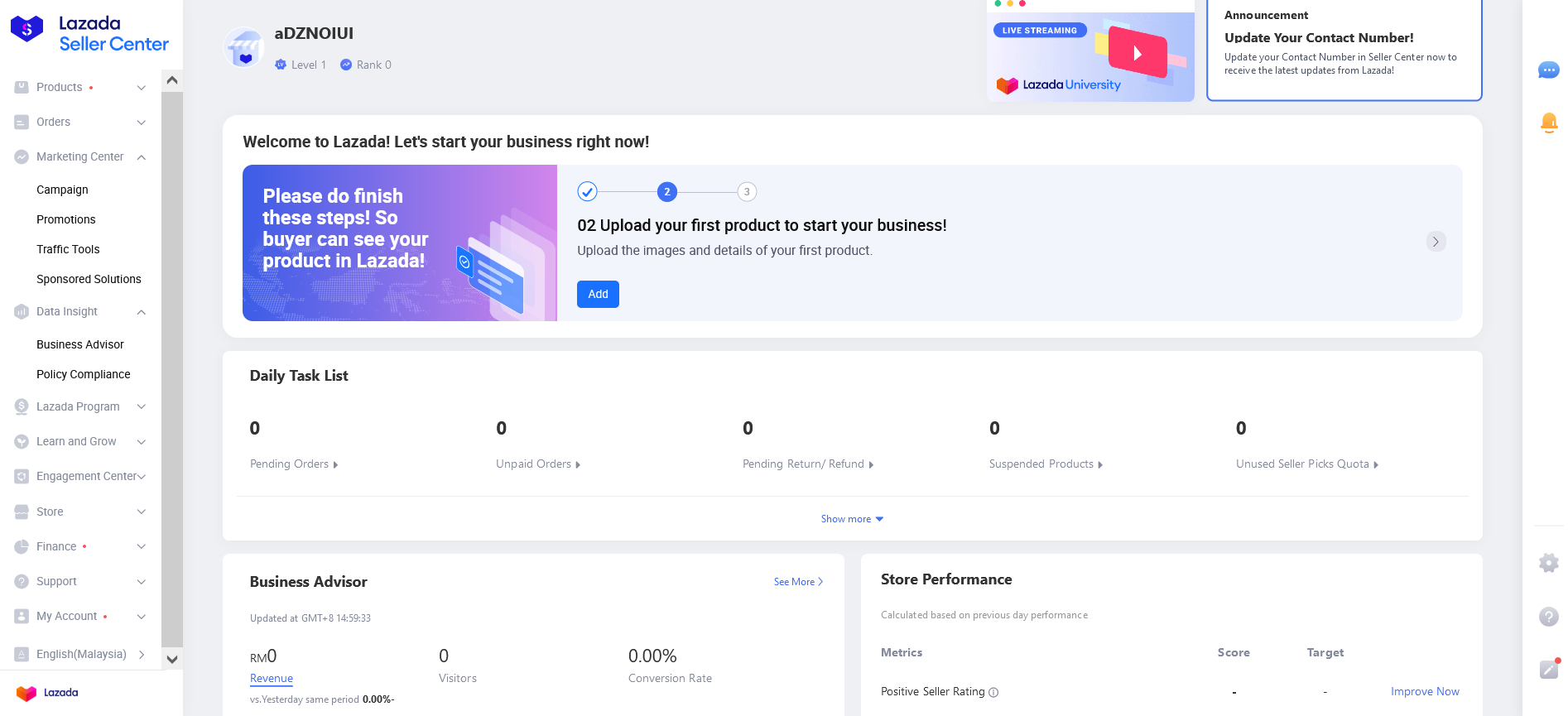Screen dimensions: 1568x716
Task: Collapse the Marketing Center chevron
Action: point(142,157)
